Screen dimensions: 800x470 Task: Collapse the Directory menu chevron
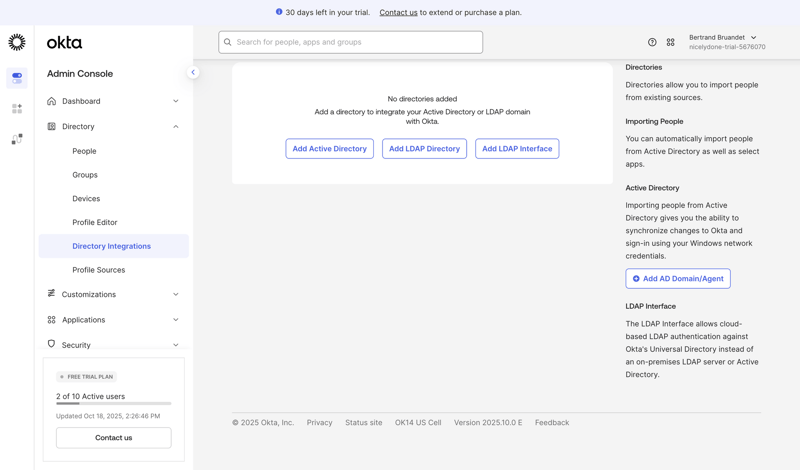tap(176, 126)
